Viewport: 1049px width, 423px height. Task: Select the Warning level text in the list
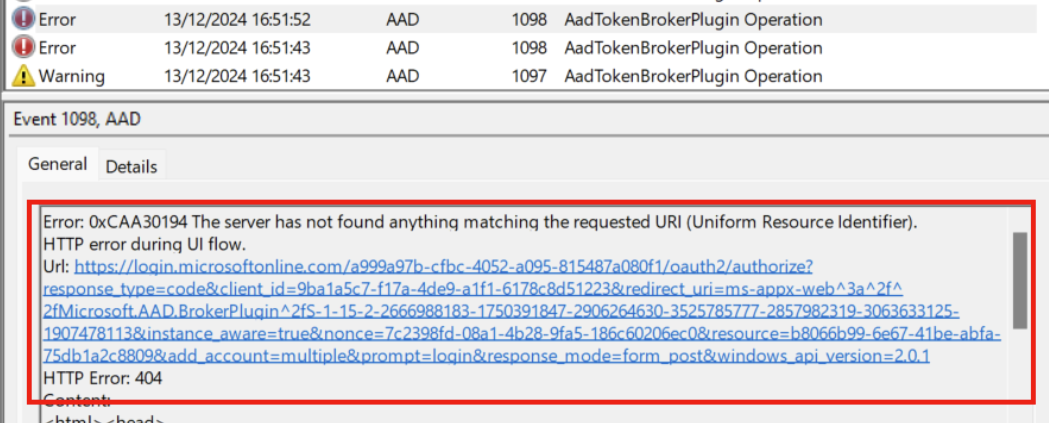71,75
